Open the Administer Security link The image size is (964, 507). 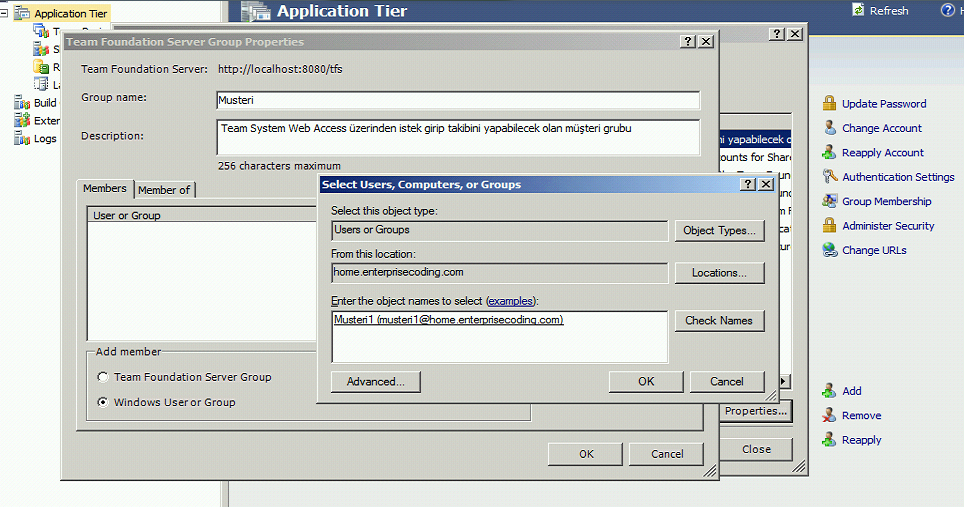click(888, 226)
